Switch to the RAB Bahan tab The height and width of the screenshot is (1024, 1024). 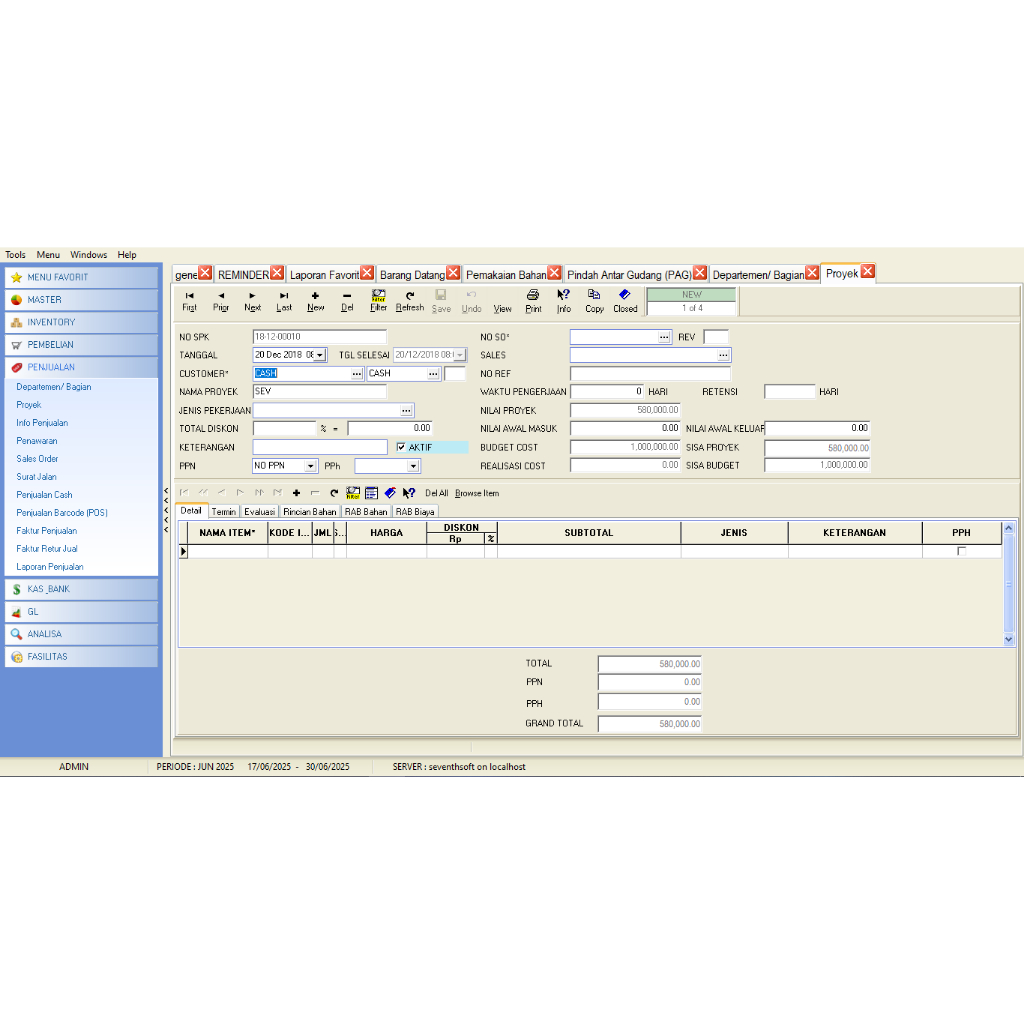366,511
